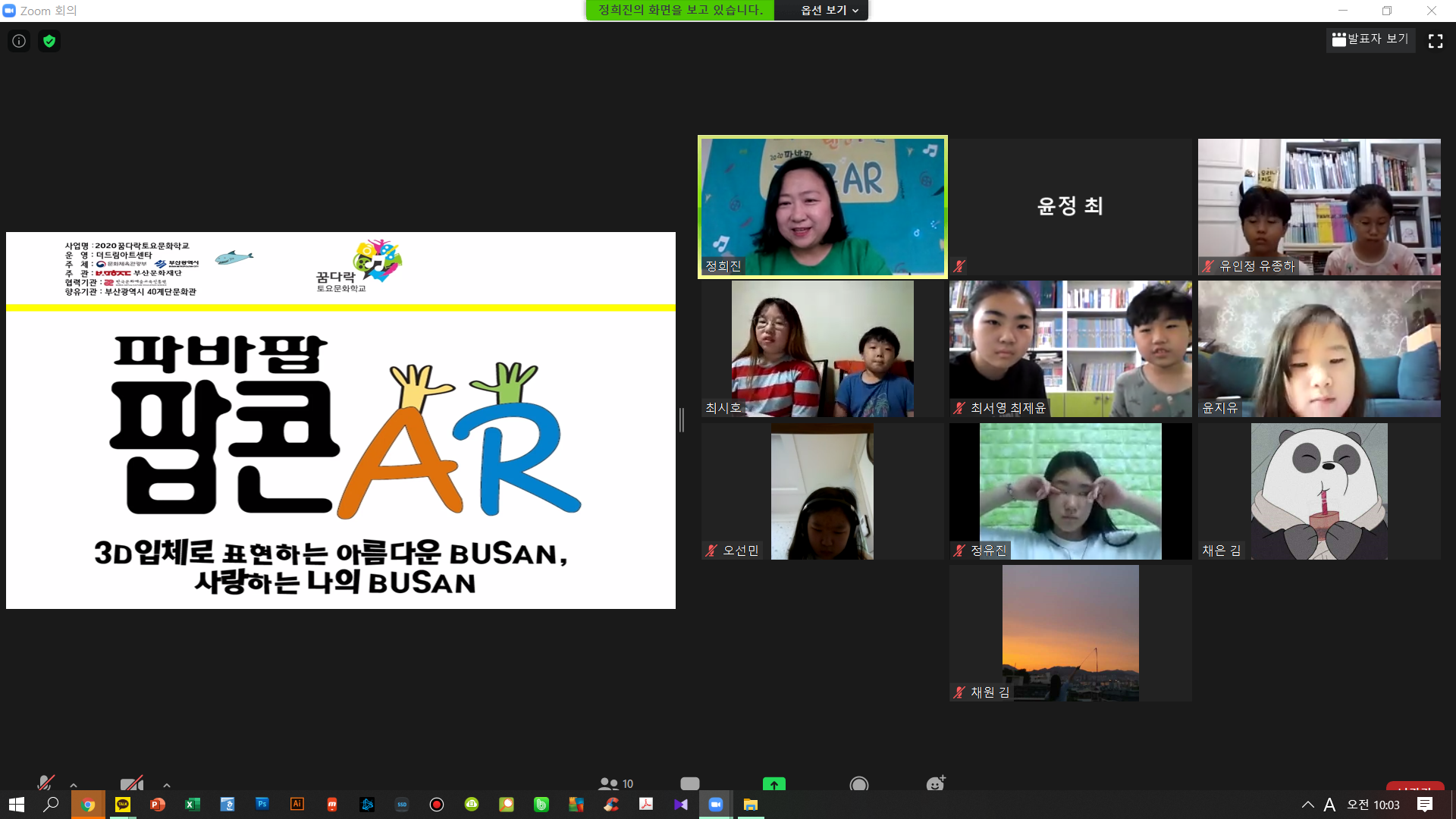Select 채원 김 sunset tile
The height and width of the screenshot is (819, 1456).
click(1070, 633)
